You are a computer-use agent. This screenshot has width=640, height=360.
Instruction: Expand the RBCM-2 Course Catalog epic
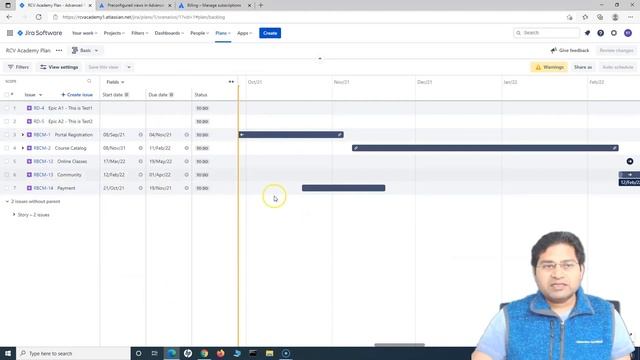pos(23,148)
